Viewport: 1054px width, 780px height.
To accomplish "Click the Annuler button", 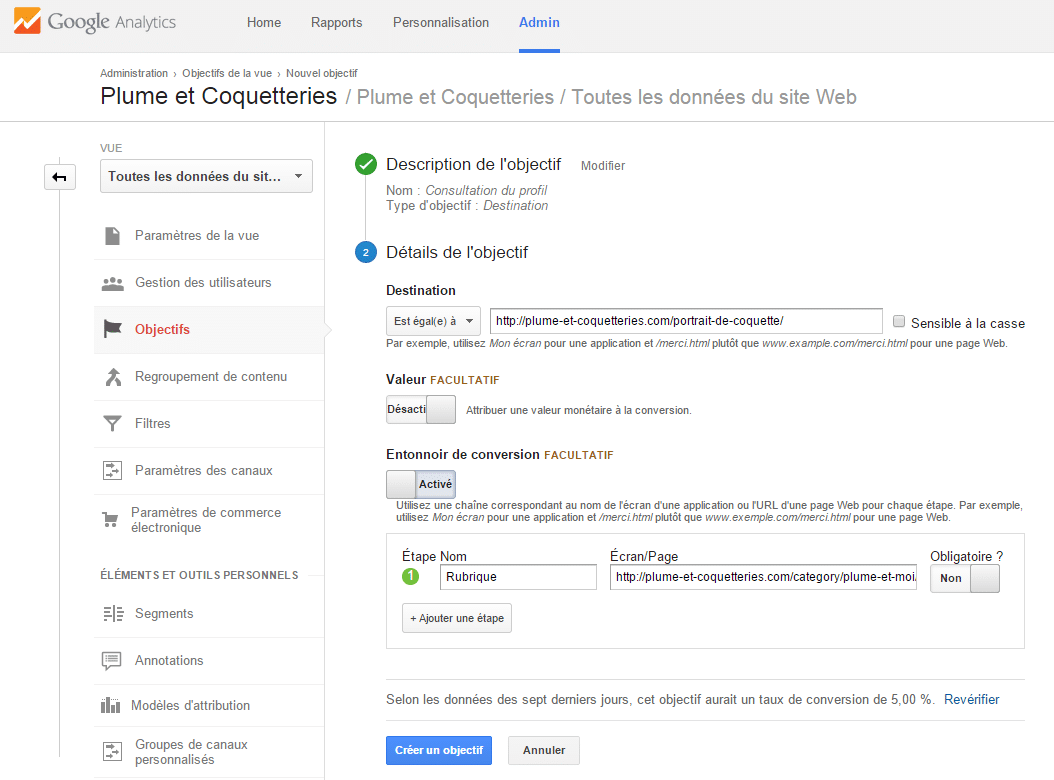I will point(544,750).
